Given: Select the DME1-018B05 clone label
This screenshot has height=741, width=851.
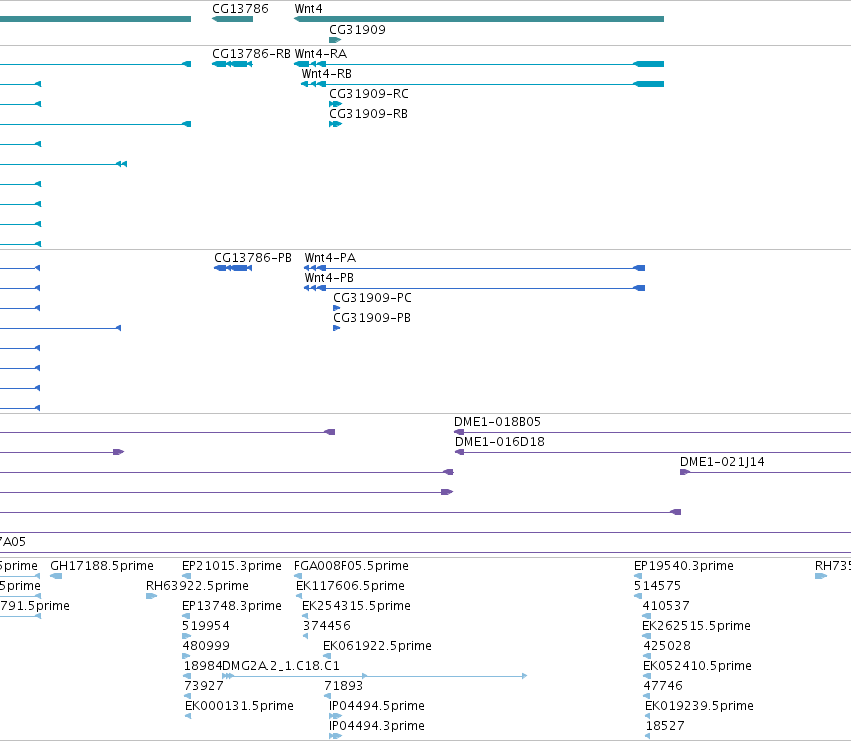Looking at the screenshot, I should point(497,422).
